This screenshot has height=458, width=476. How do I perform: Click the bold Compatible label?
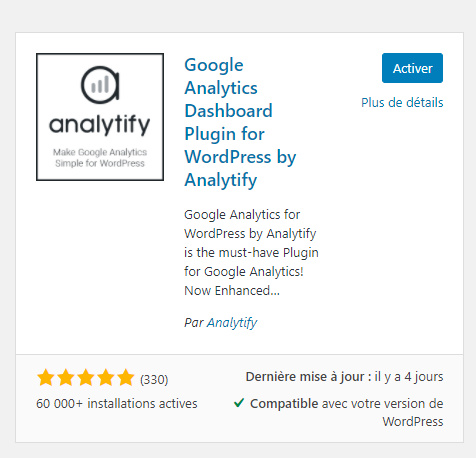tap(284, 404)
